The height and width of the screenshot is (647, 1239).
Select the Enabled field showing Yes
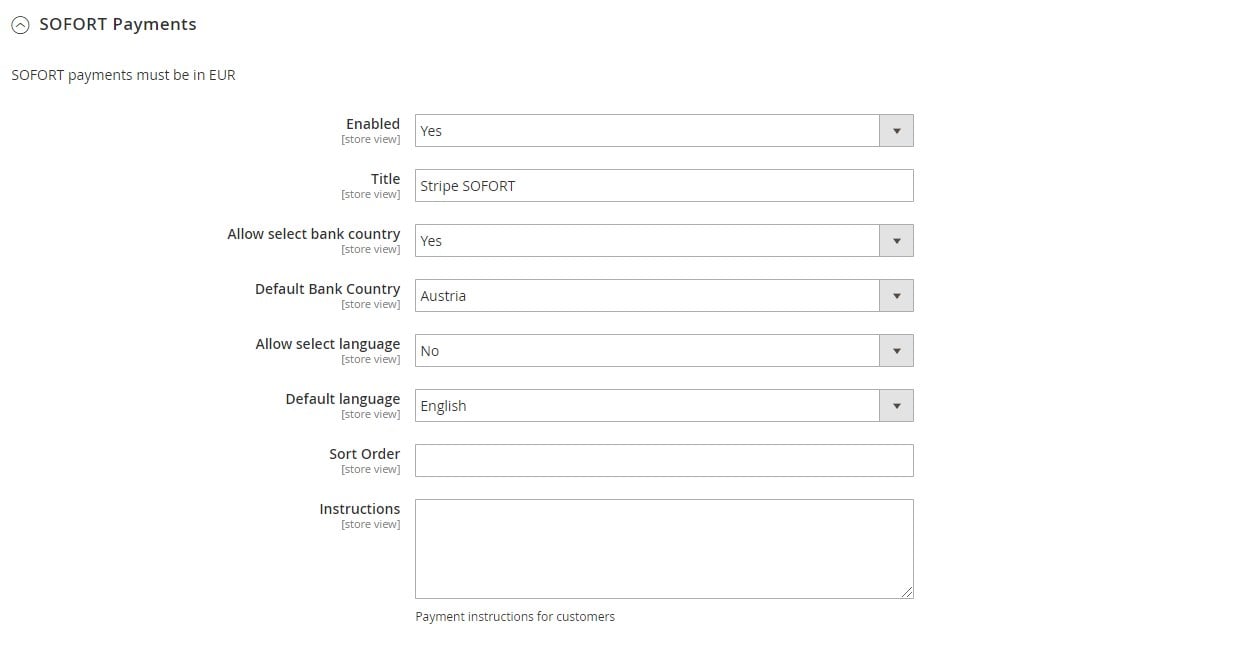664,131
